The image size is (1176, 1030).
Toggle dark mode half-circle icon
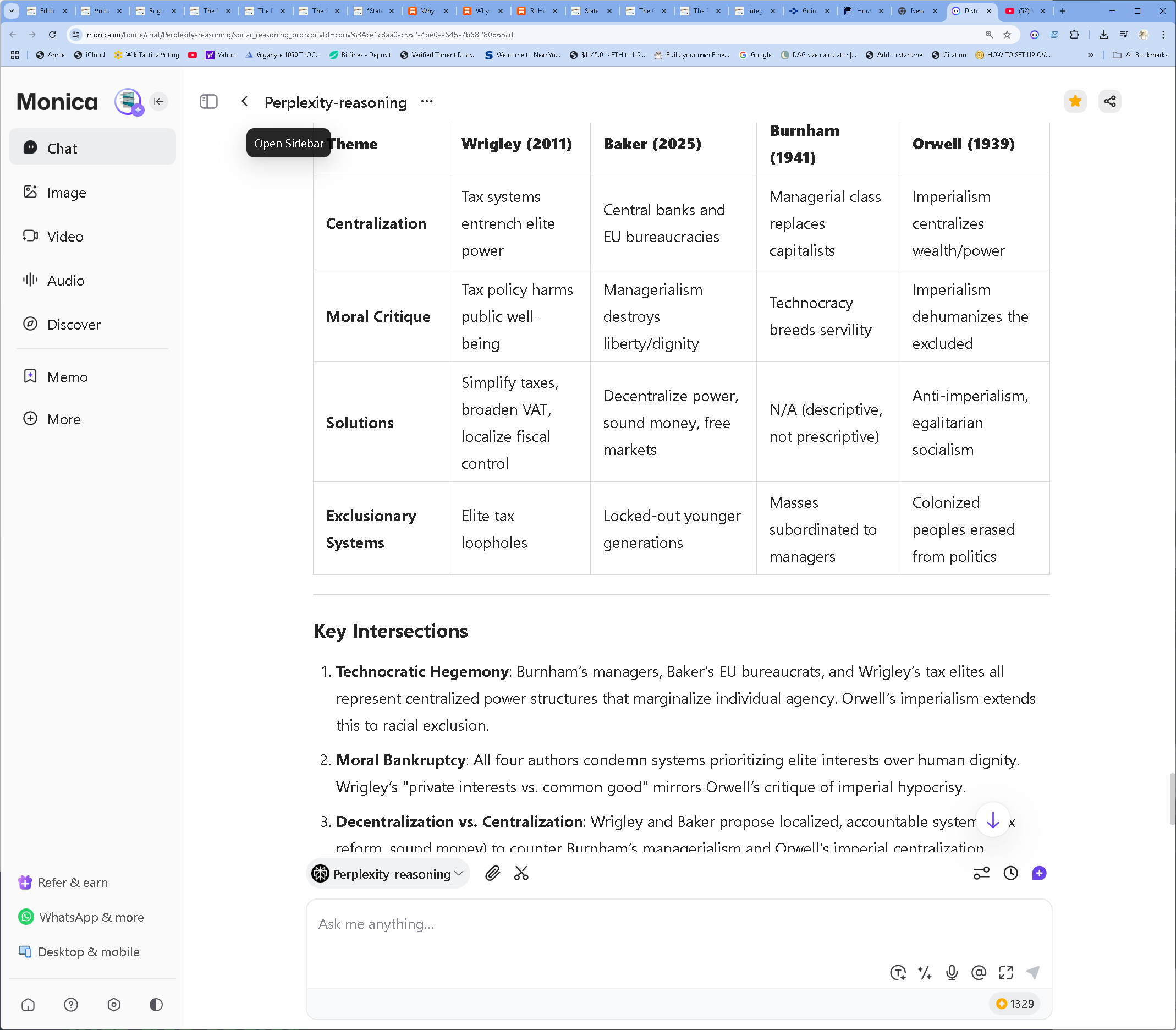pyautogui.click(x=156, y=1005)
